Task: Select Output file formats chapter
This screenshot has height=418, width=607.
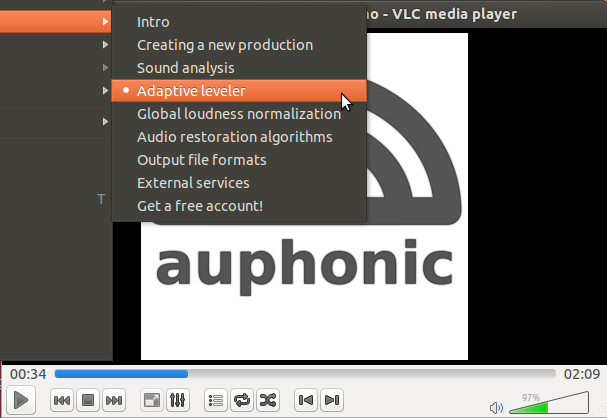Action: pyautogui.click(x=239, y=160)
